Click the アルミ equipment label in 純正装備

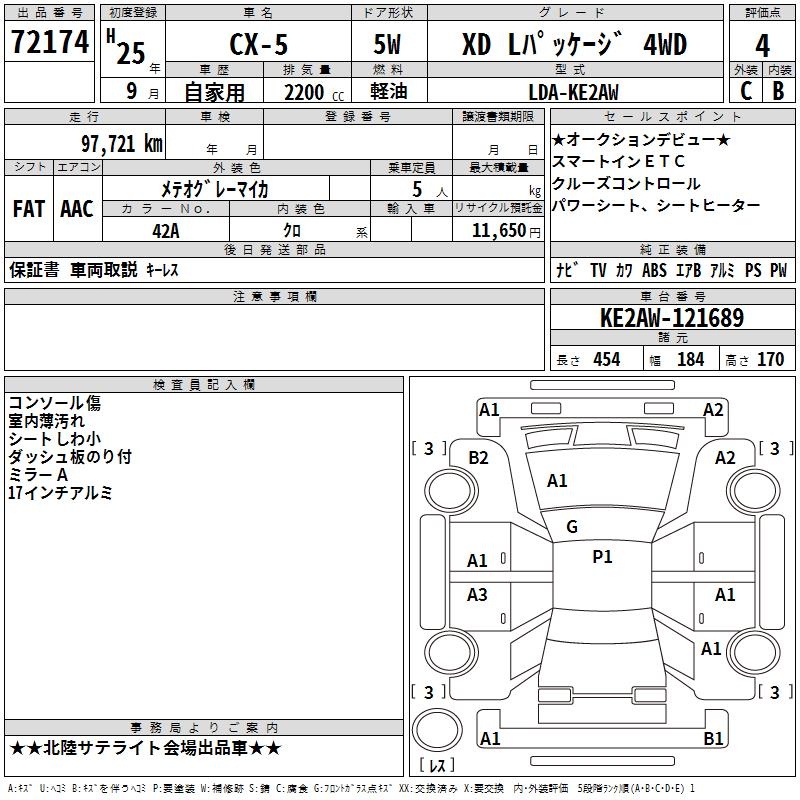pos(722,270)
